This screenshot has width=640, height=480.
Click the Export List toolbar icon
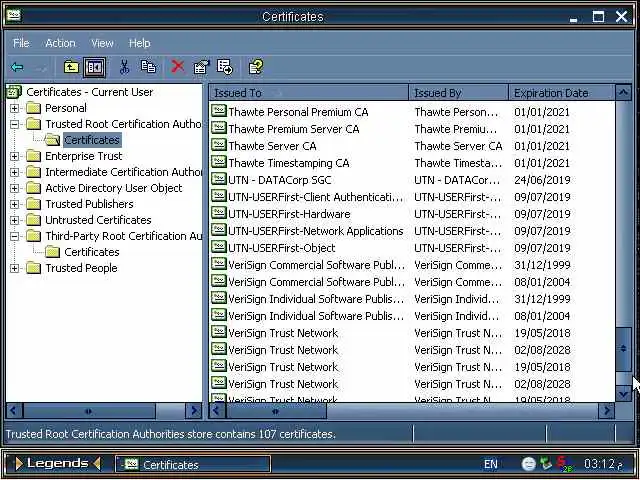coord(225,67)
